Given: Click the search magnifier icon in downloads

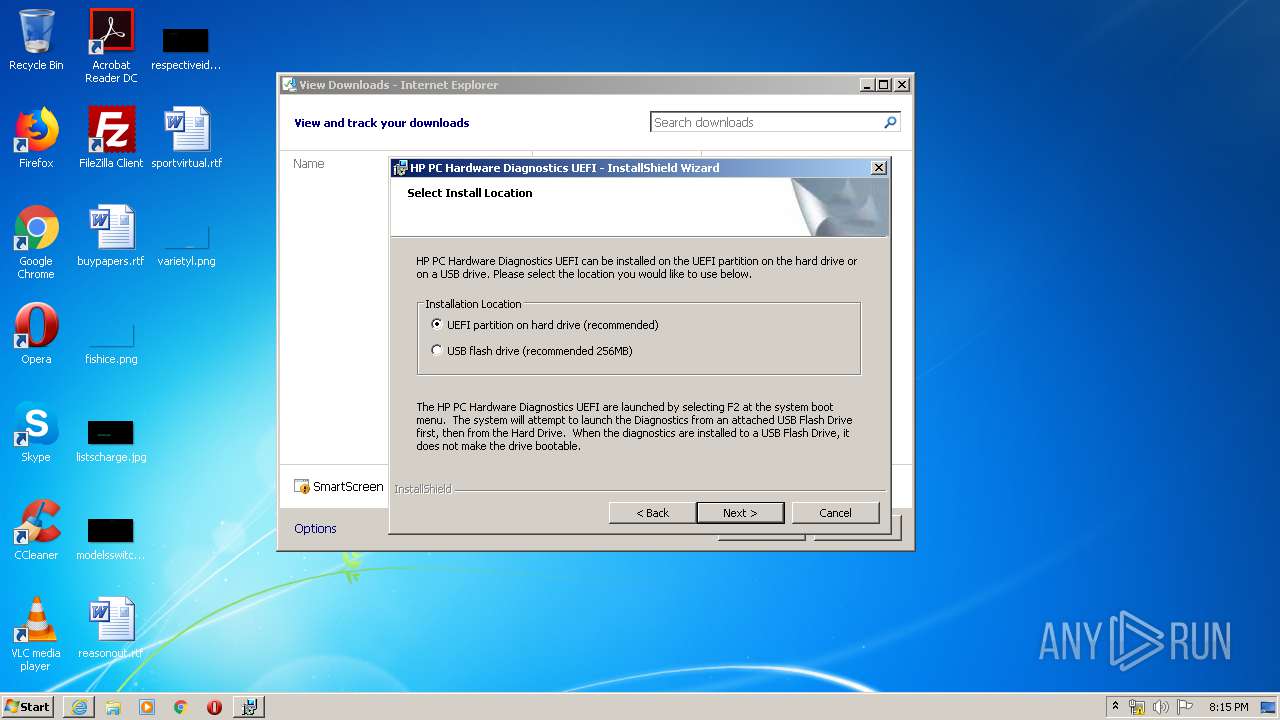Looking at the screenshot, I should [890, 122].
